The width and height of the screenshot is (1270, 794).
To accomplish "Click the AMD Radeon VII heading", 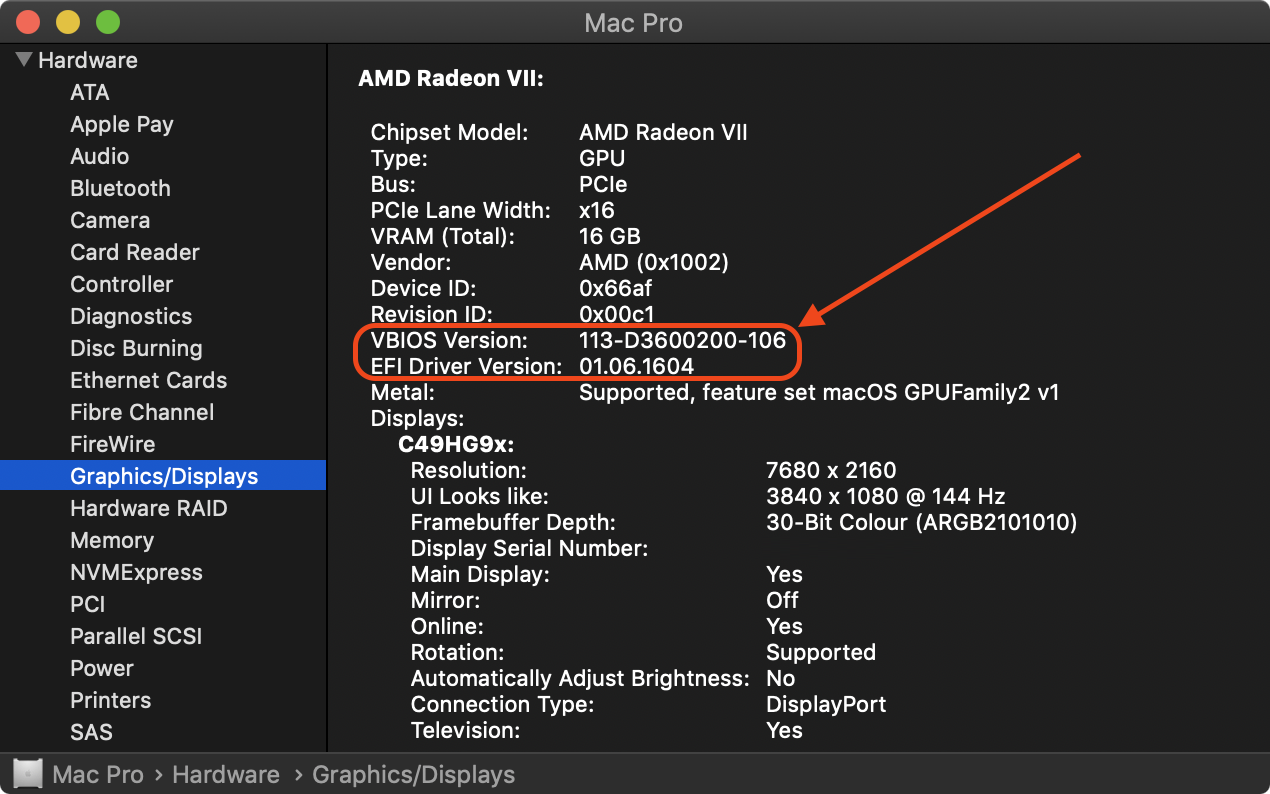I will [x=451, y=78].
